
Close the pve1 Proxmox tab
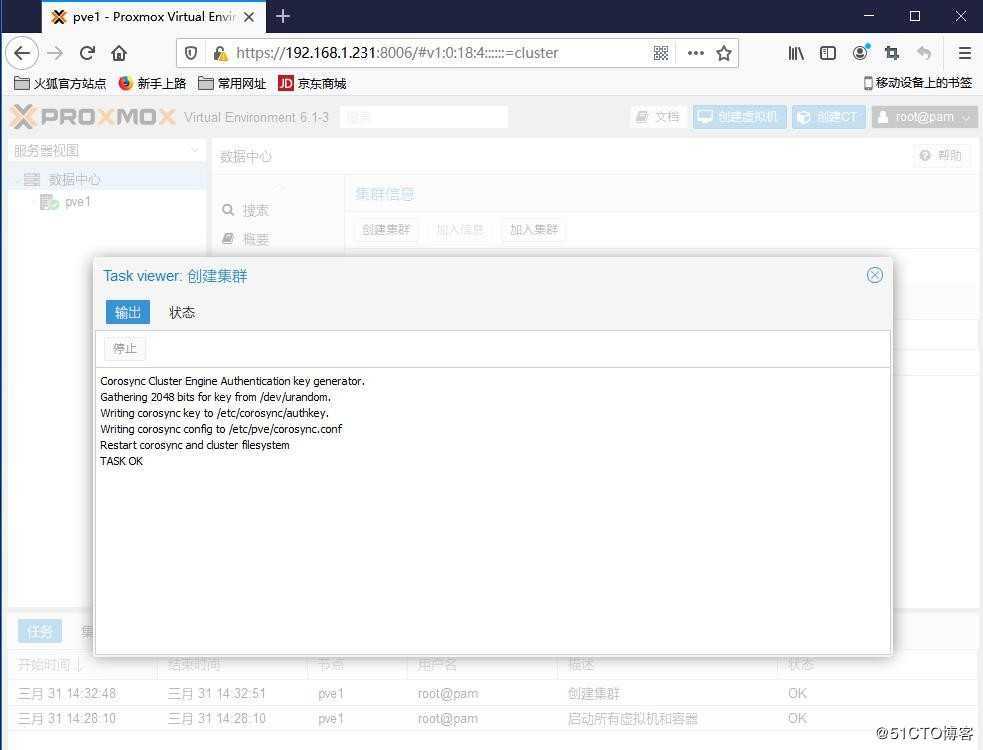click(249, 17)
